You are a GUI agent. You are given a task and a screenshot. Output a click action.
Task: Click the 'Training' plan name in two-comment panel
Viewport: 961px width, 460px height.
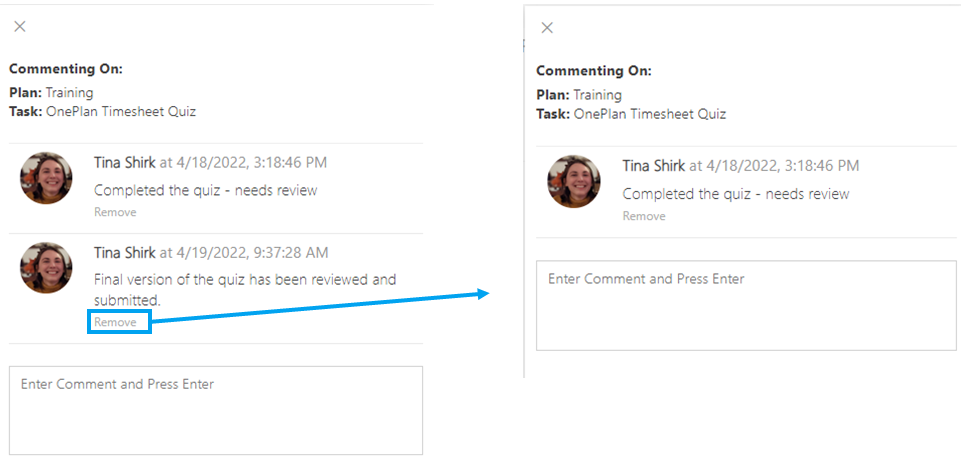coord(69,93)
